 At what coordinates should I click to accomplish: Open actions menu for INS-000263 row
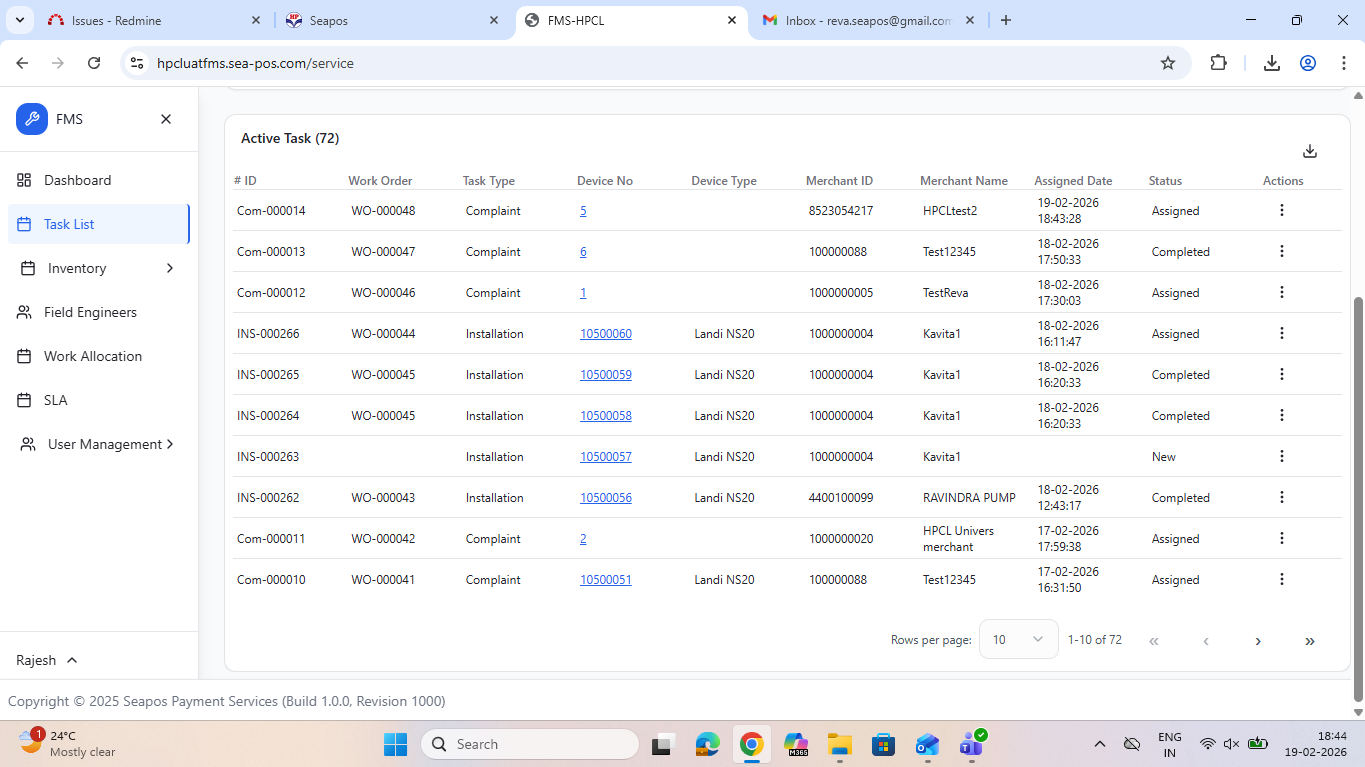coord(1281,456)
